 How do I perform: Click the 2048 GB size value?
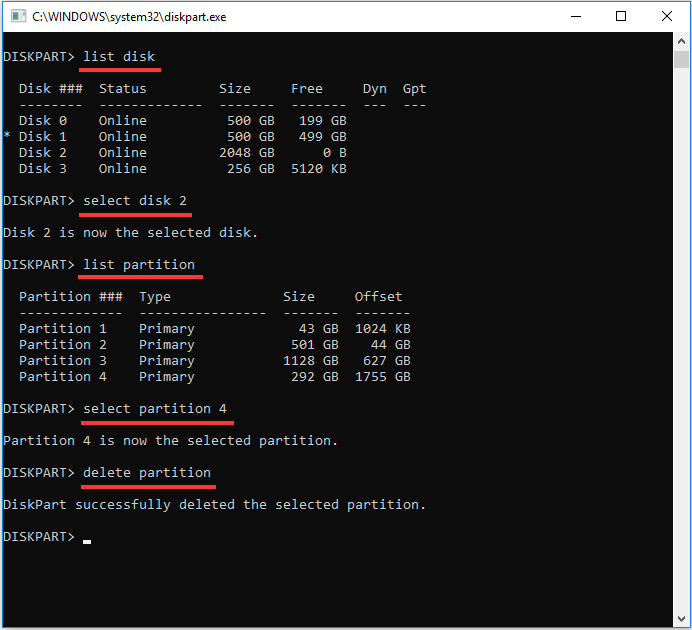pos(247,153)
